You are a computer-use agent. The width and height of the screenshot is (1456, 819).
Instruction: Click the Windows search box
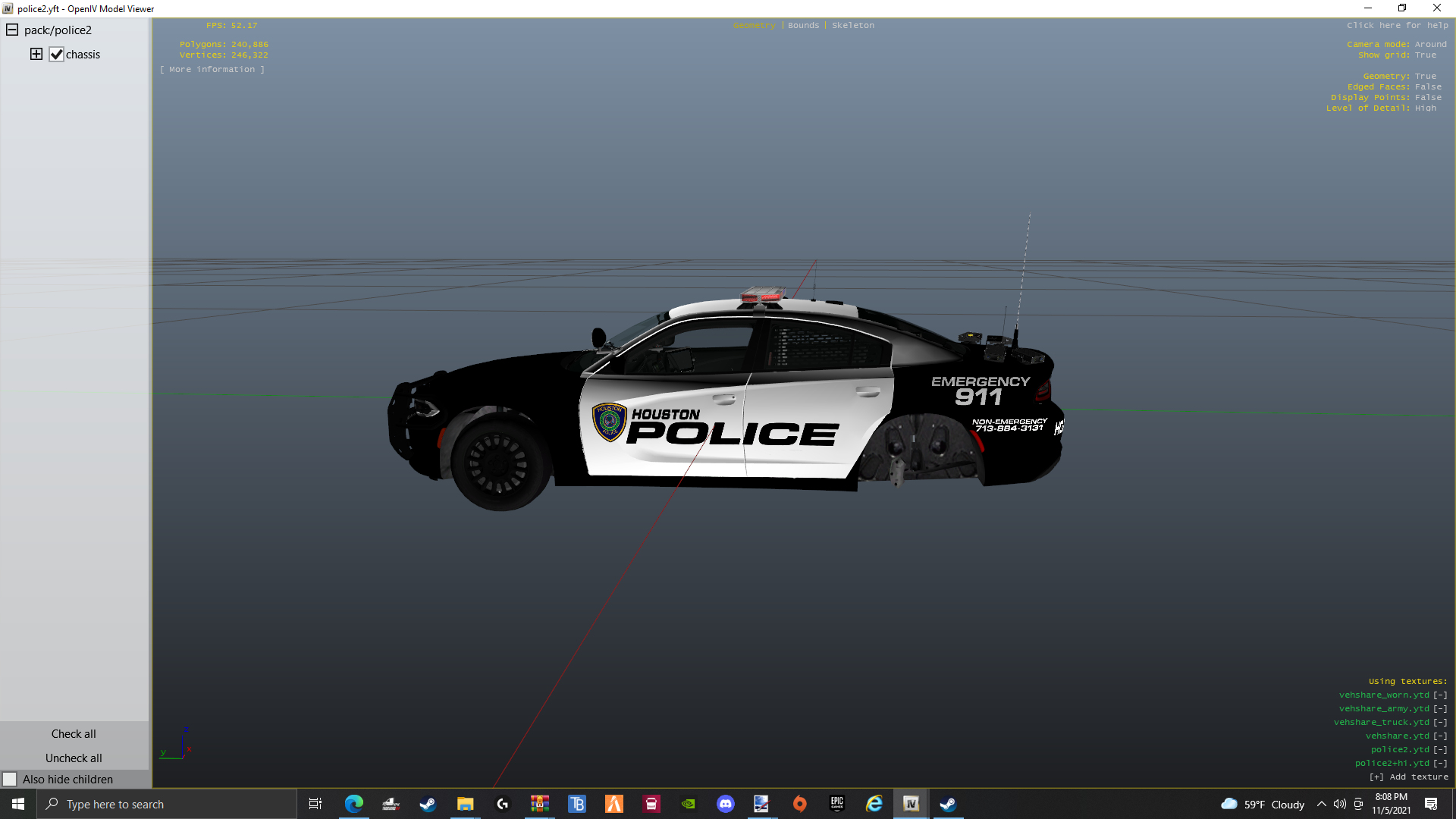167,804
